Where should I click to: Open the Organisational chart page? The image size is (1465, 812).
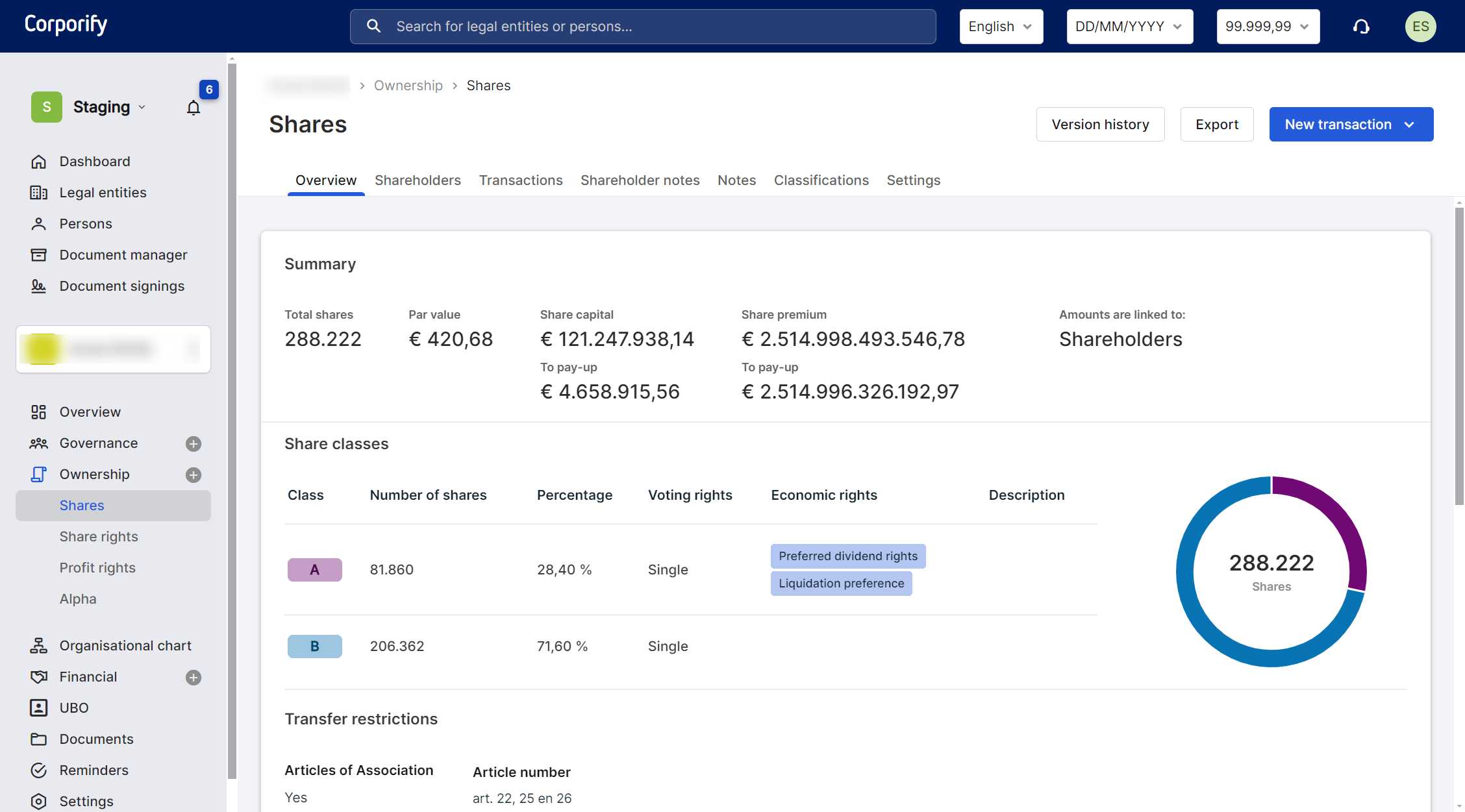[125, 646]
